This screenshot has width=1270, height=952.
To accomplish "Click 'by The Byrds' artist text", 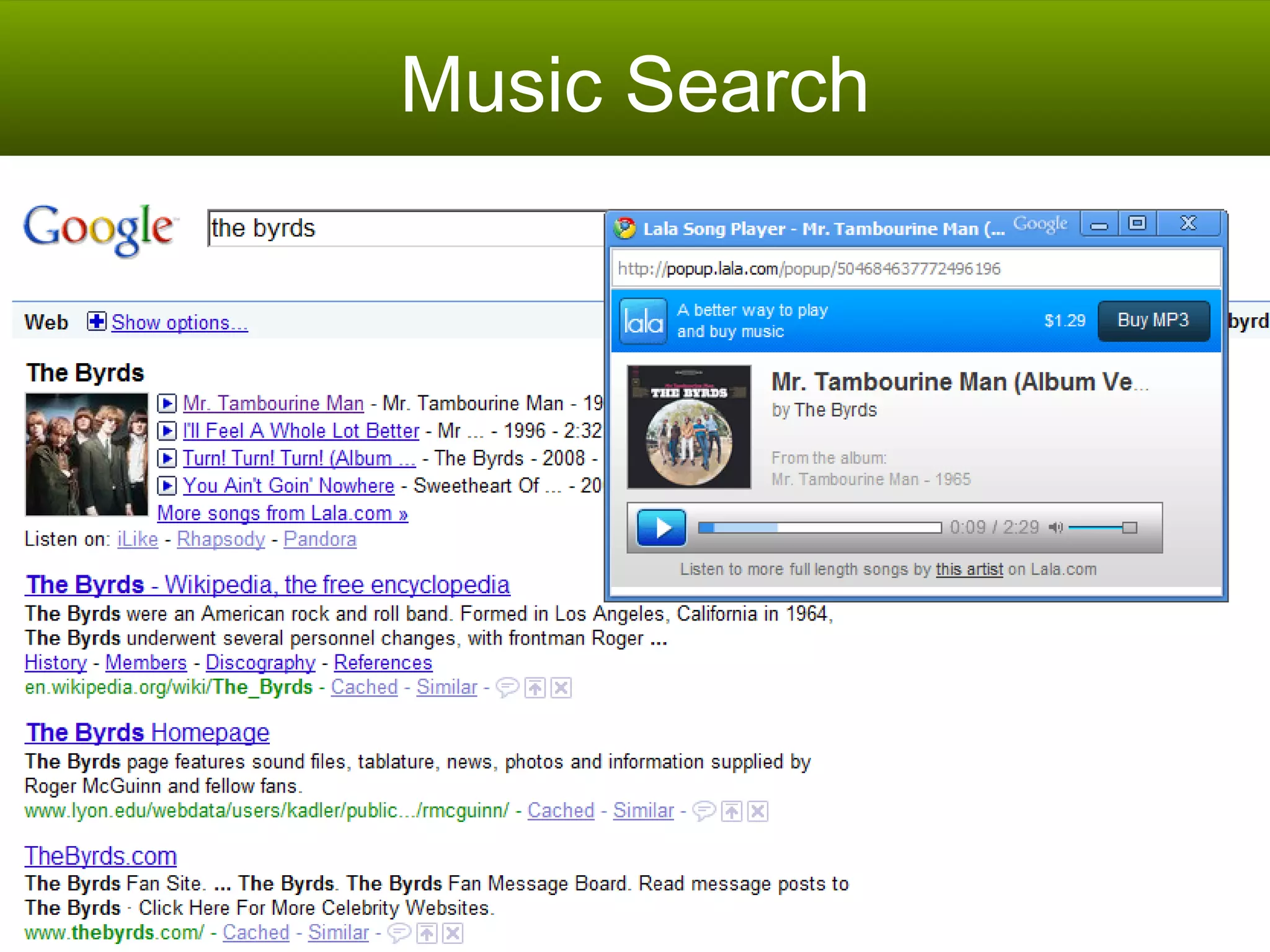I will pyautogui.click(x=824, y=410).
